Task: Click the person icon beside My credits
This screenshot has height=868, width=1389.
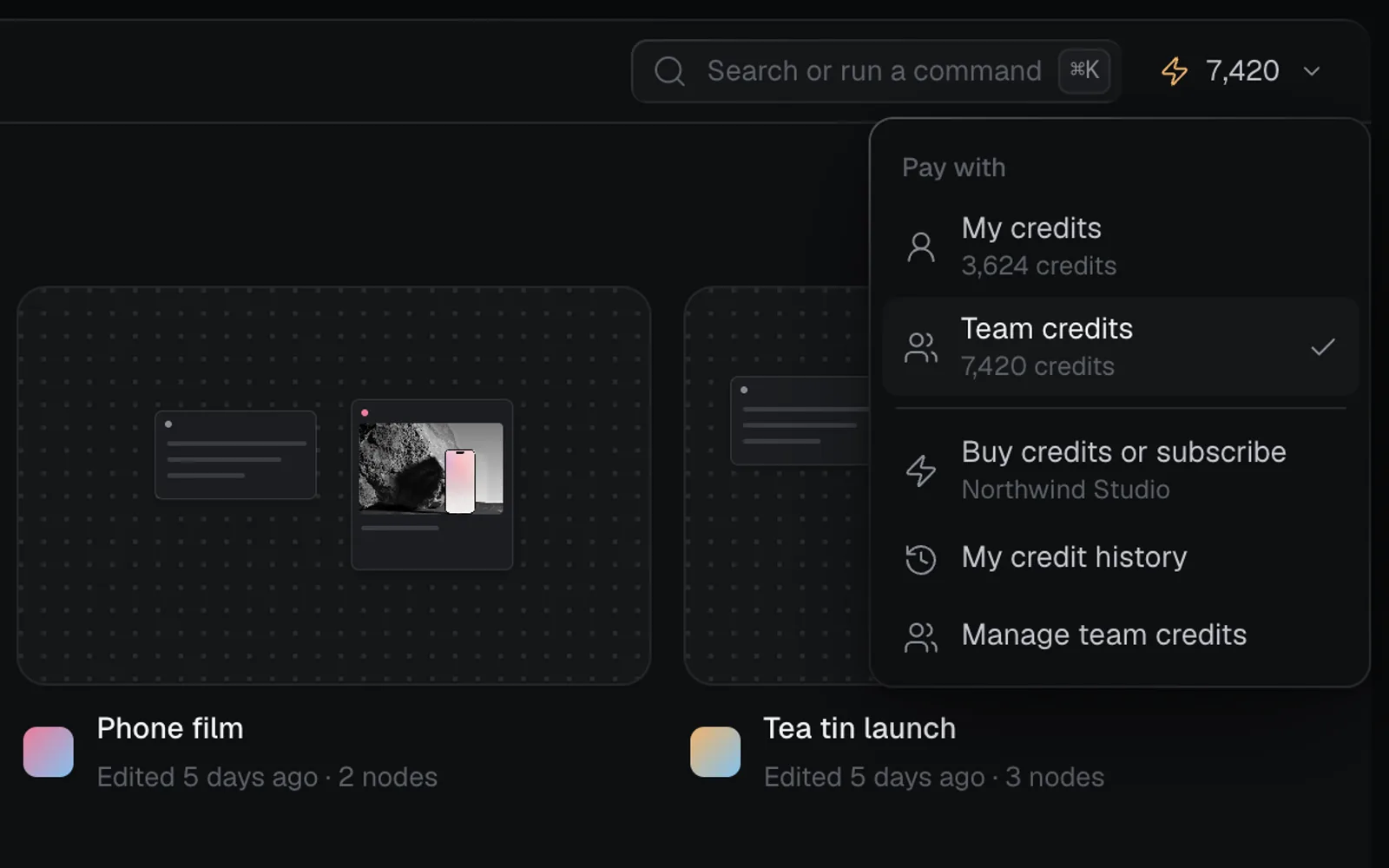Action: tap(921, 247)
